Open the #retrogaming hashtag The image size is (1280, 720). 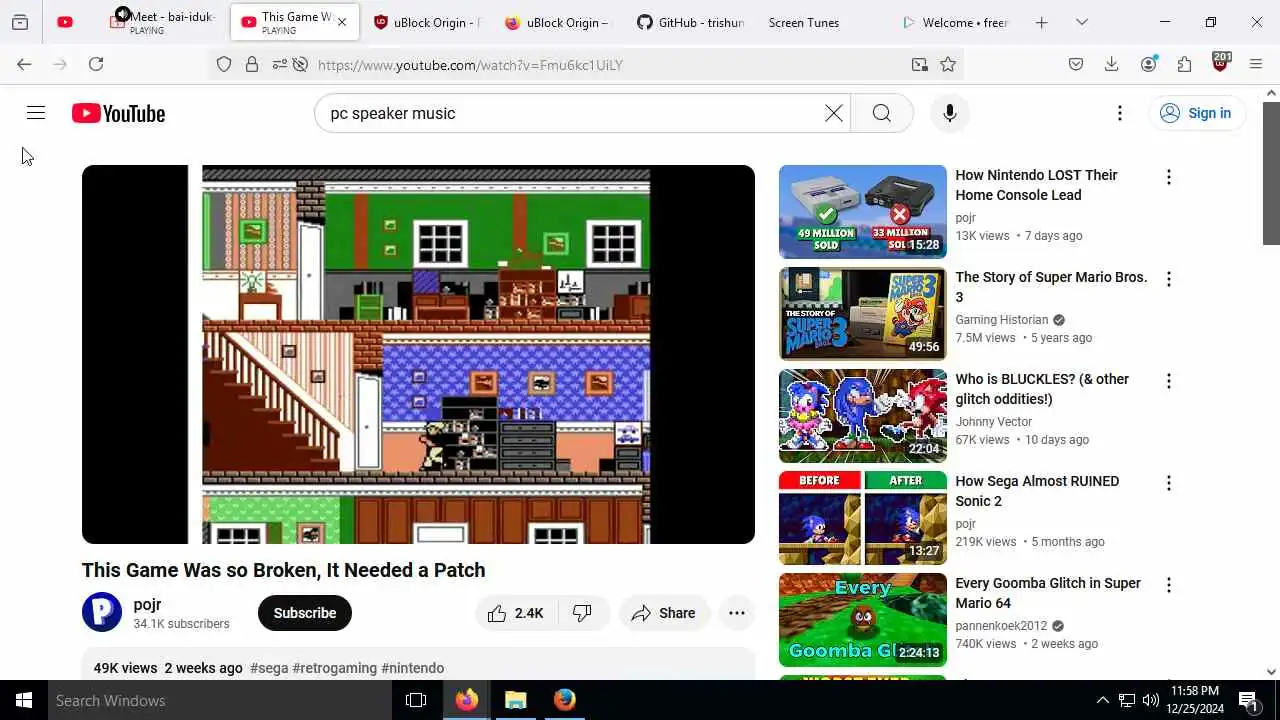335,668
